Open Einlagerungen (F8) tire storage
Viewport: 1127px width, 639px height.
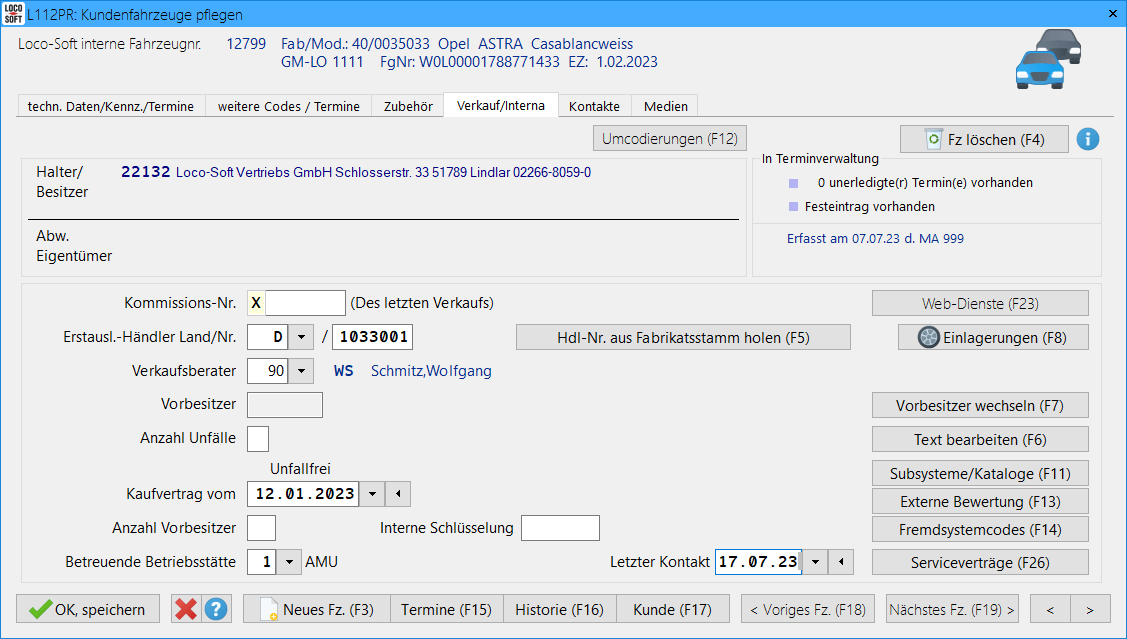coord(980,338)
